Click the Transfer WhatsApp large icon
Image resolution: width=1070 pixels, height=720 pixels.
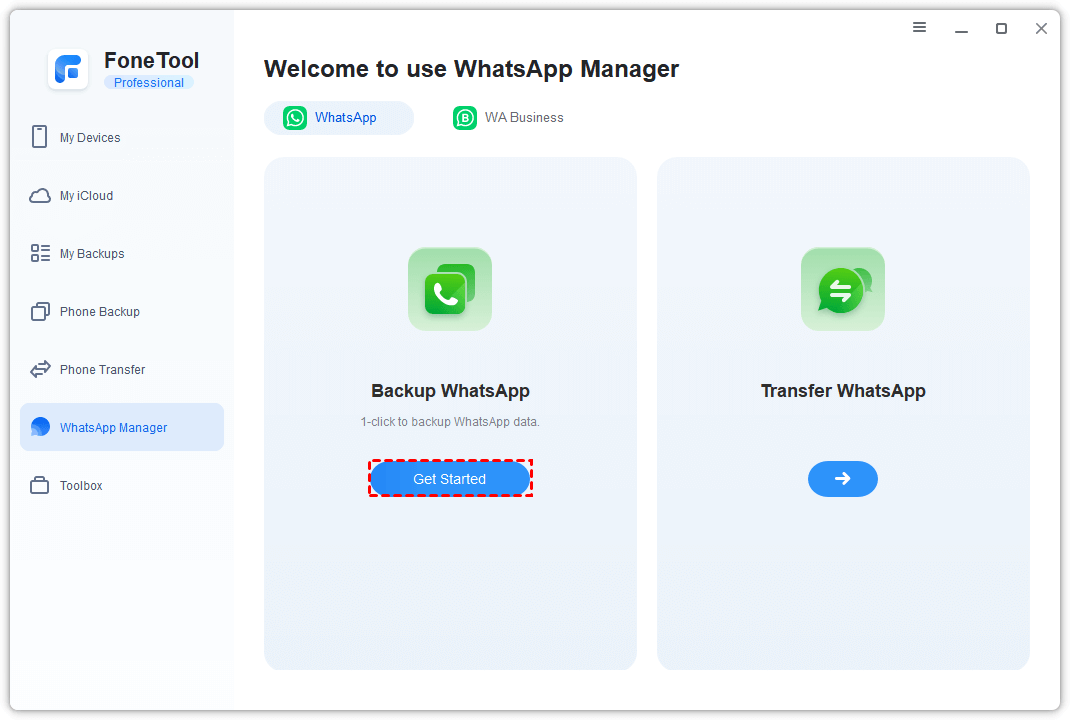tap(843, 289)
